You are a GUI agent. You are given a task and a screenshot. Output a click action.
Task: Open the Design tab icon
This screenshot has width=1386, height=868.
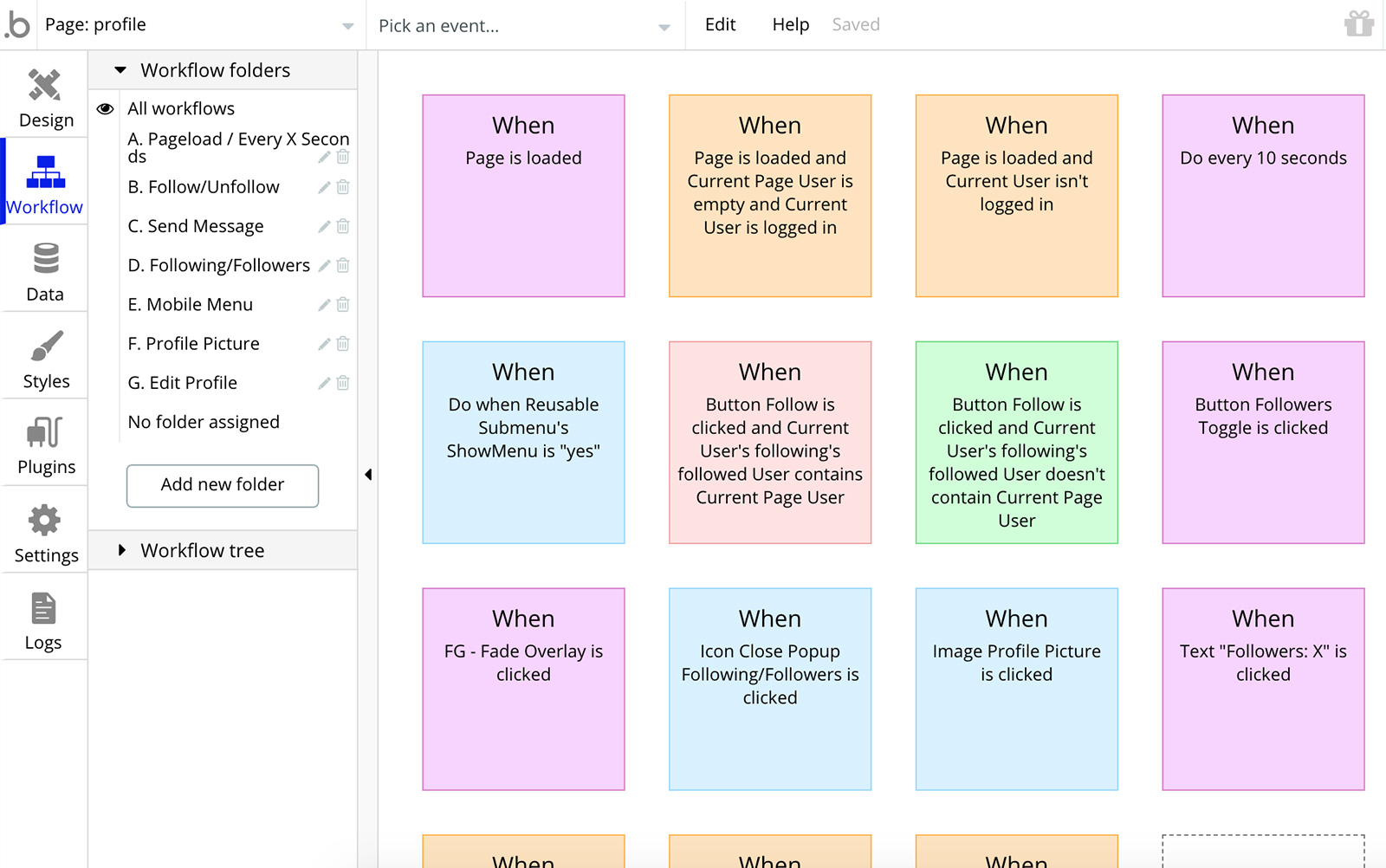(45, 85)
